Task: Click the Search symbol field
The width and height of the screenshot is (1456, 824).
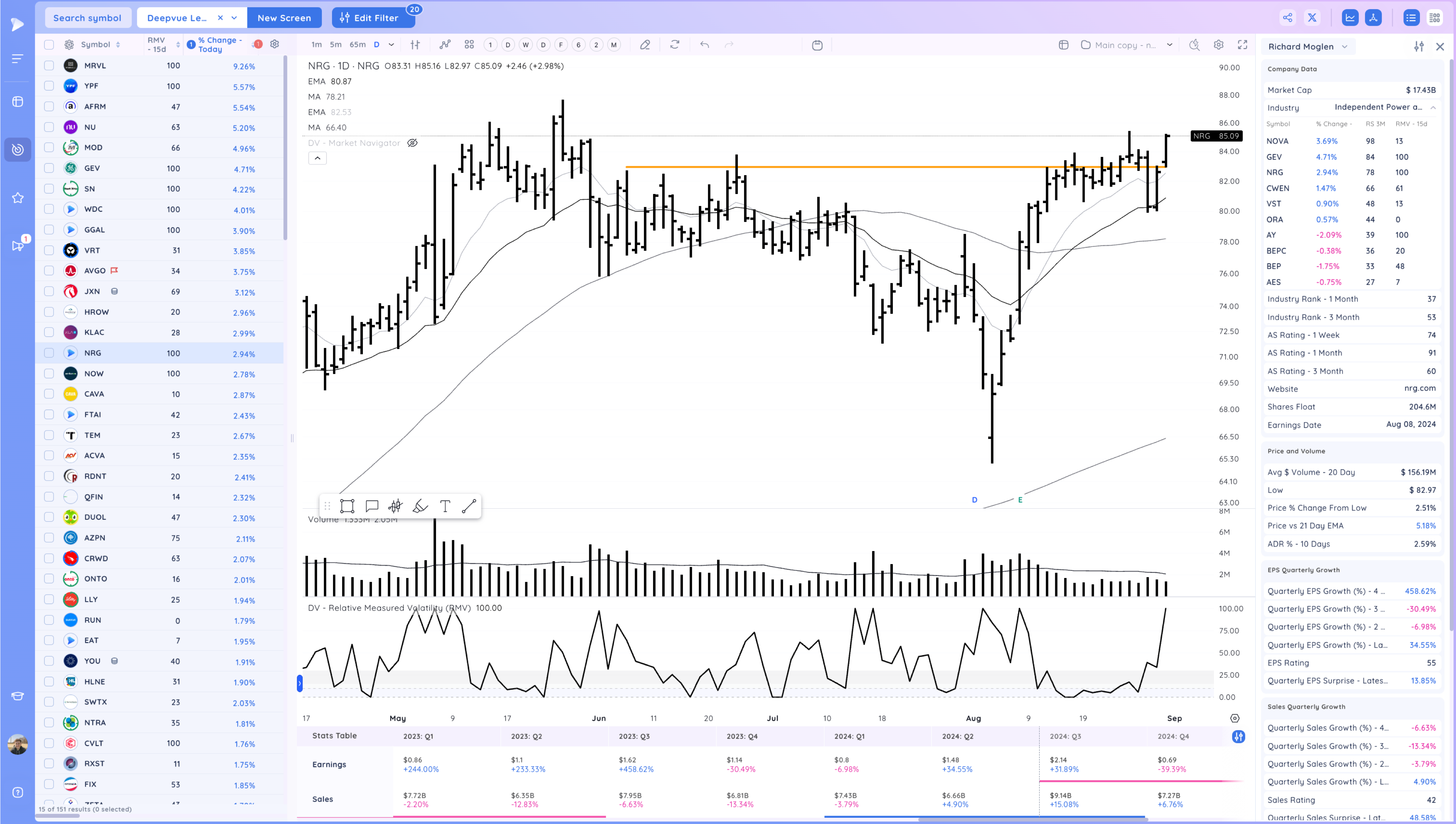Action: coord(87,17)
